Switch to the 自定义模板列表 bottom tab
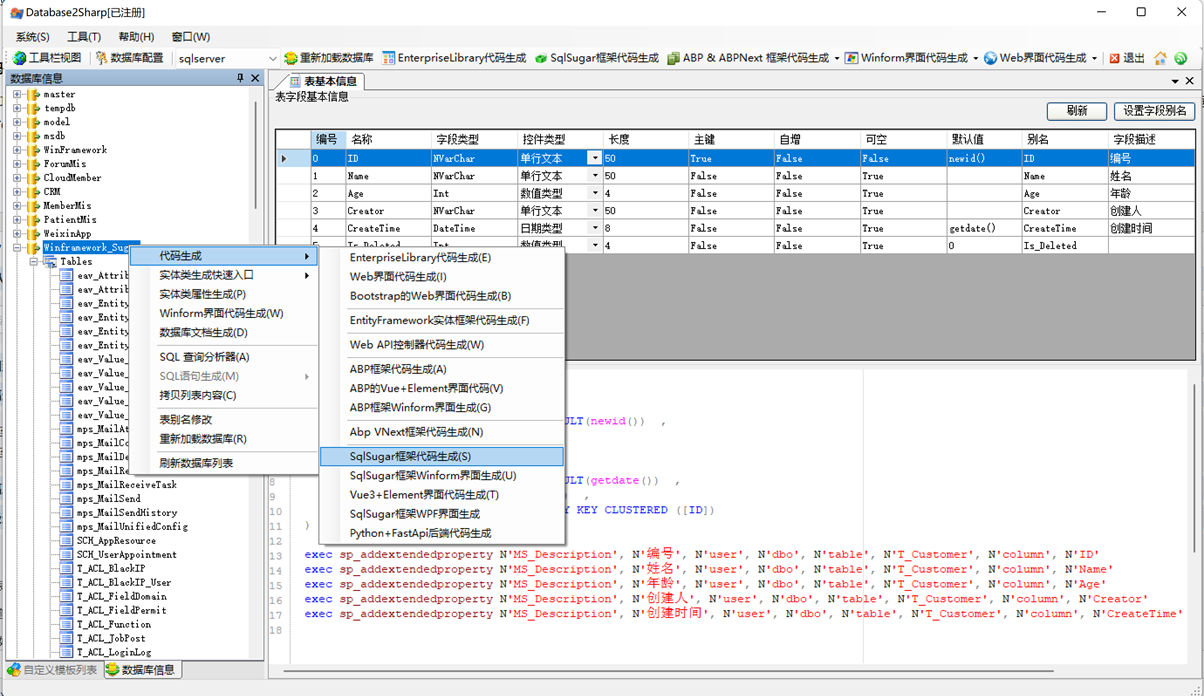 [x=52, y=670]
